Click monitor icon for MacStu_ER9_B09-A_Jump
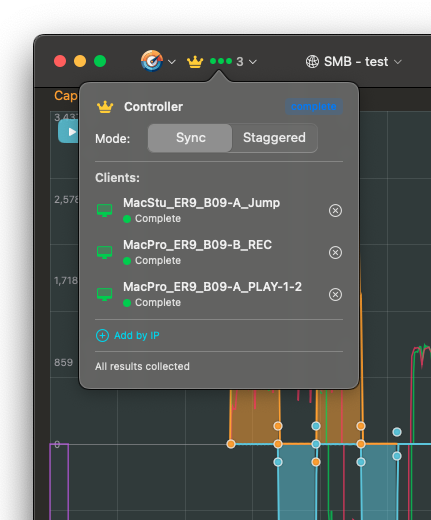 point(104,211)
